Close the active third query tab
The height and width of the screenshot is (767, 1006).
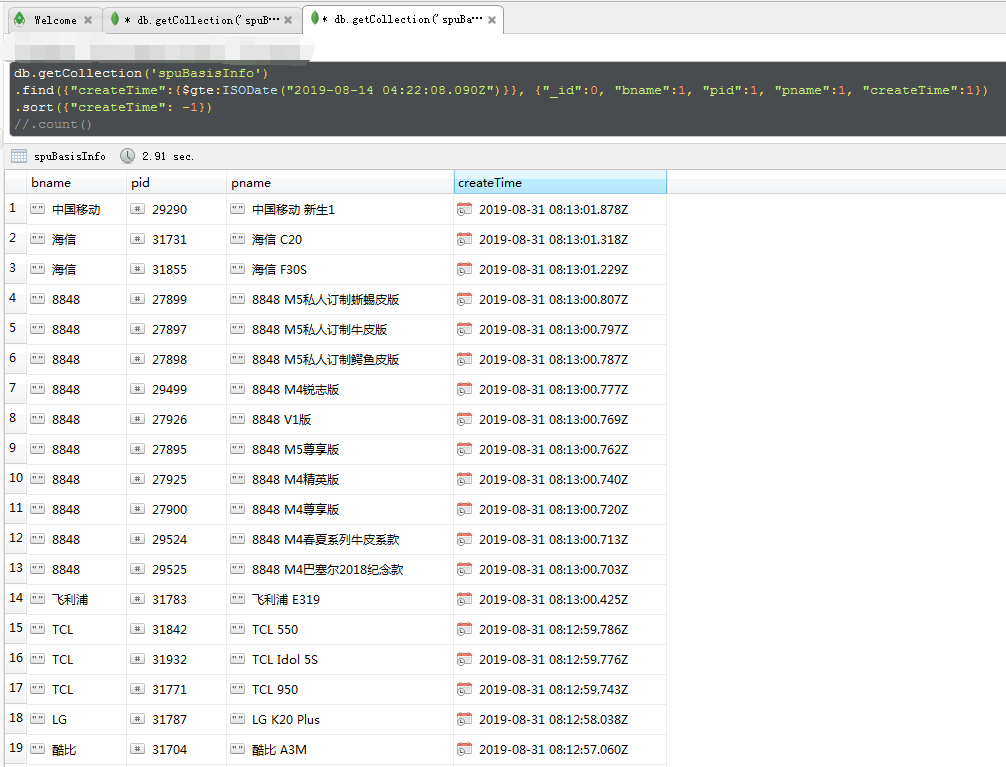492,20
